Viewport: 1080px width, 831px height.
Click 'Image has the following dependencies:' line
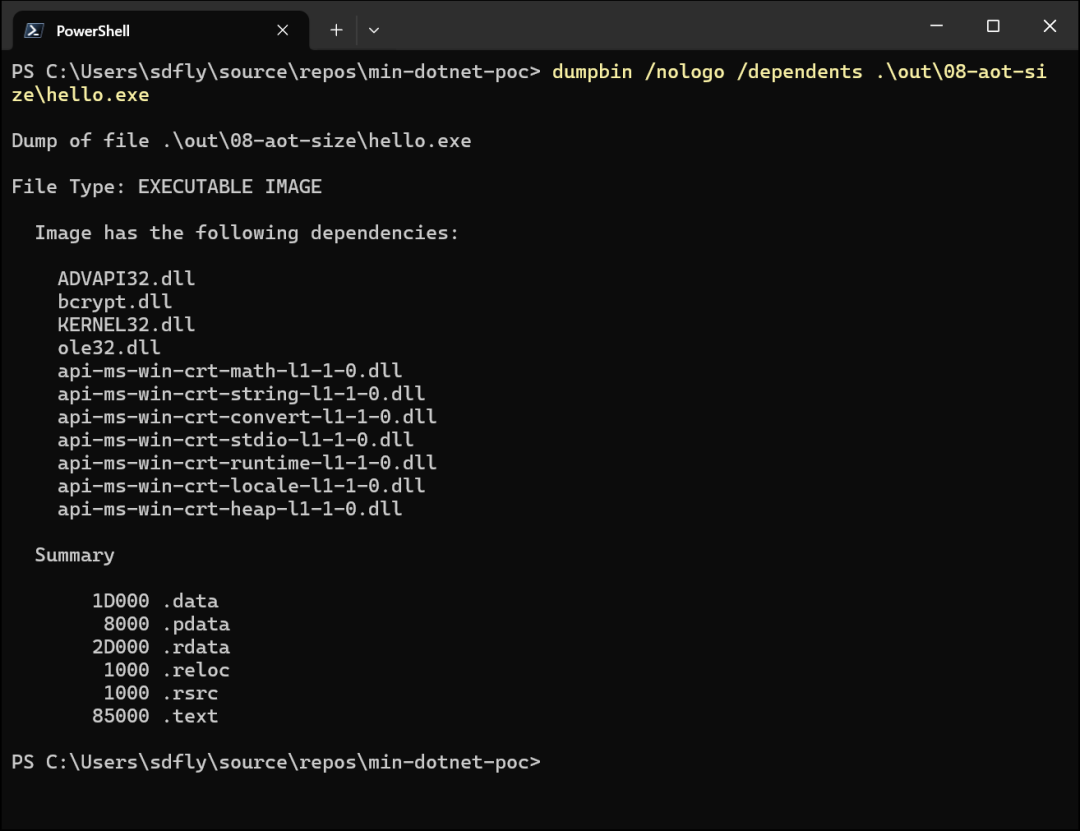247,233
